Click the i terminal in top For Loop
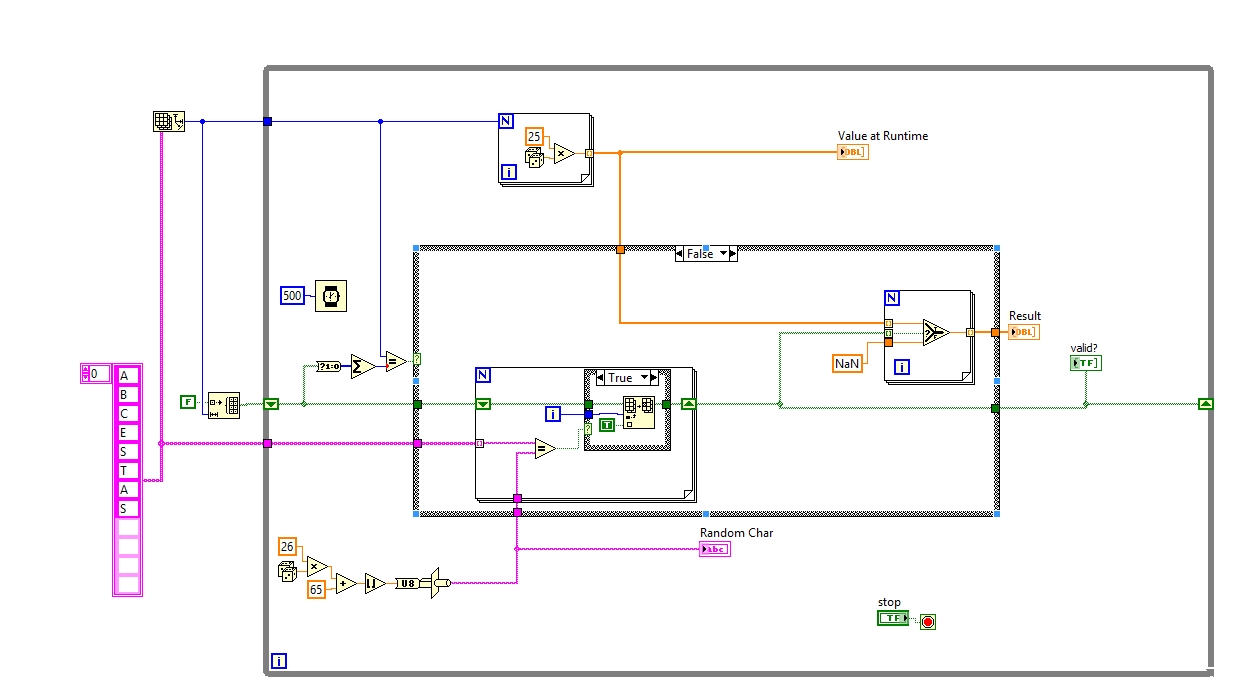Image resolution: width=1241 pixels, height=695 pixels. (x=509, y=174)
